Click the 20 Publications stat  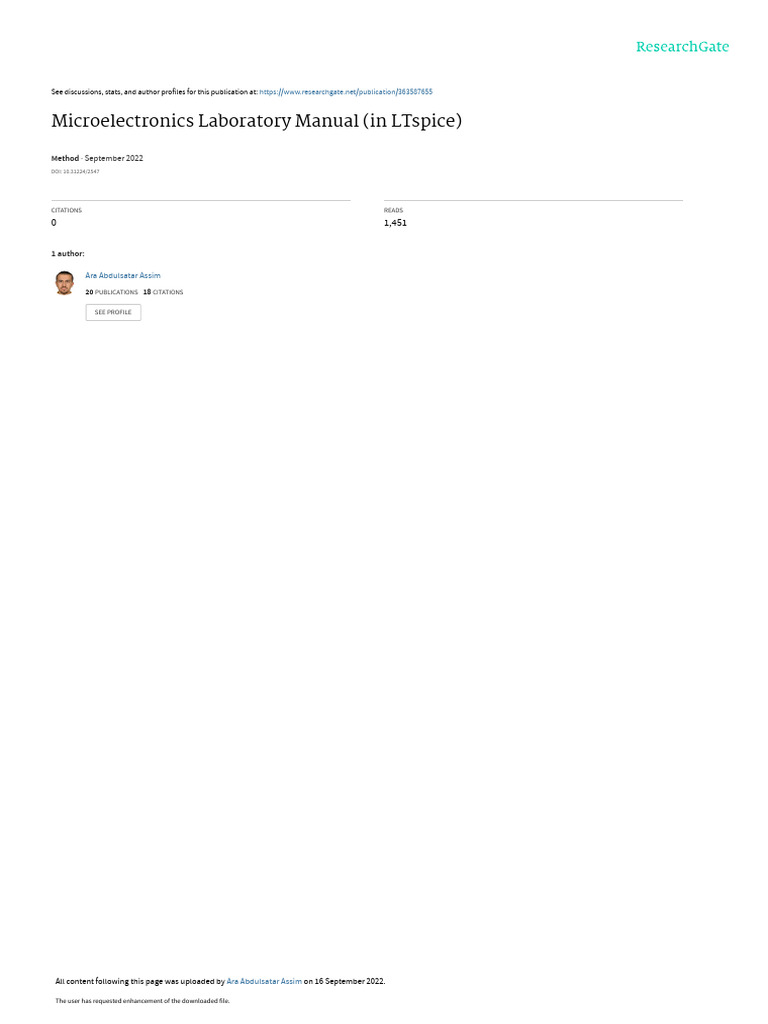click(112, 292)
